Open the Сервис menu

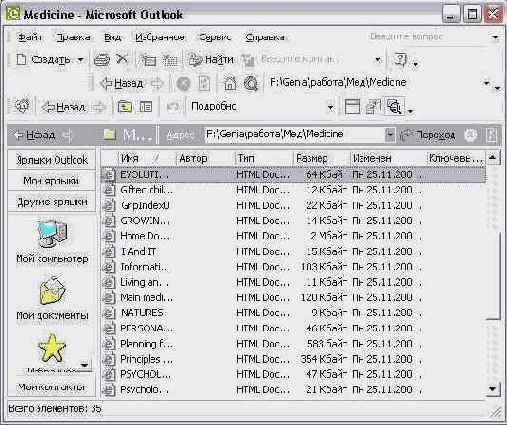tap(215, 37)
